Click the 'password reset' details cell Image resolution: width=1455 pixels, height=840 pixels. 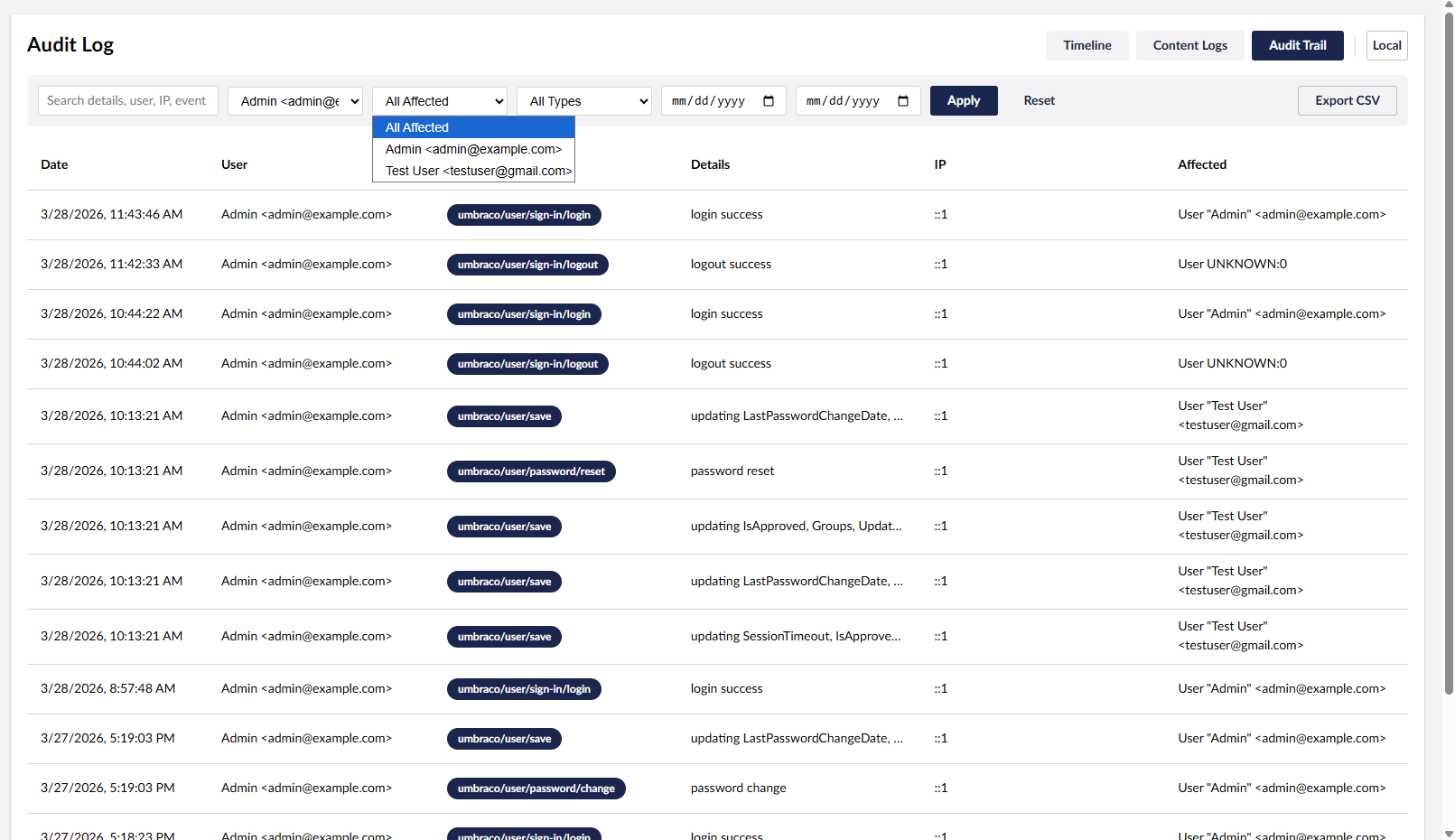coord(732,471)
